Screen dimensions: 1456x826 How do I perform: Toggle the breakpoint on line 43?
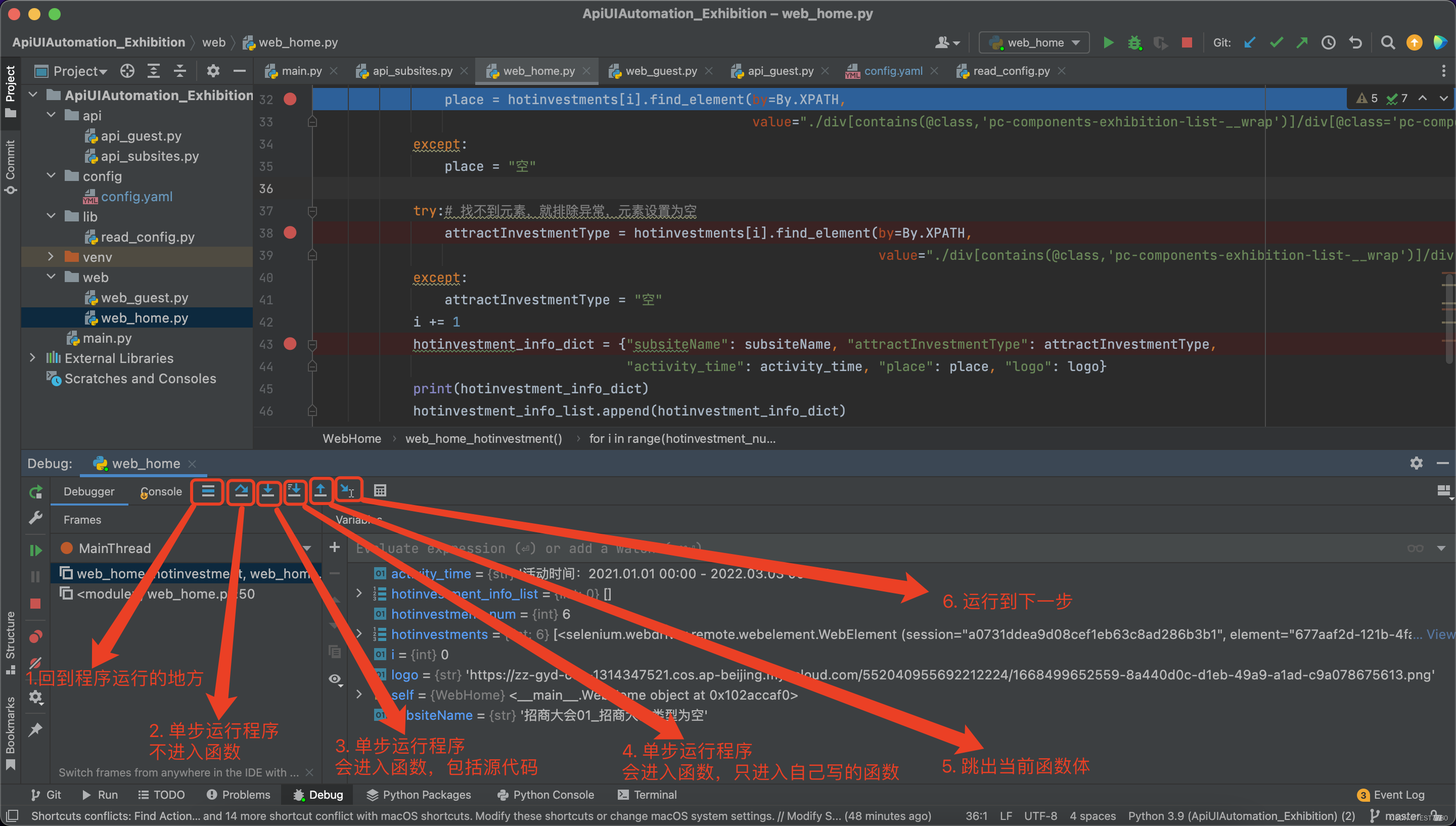point(290,344)
